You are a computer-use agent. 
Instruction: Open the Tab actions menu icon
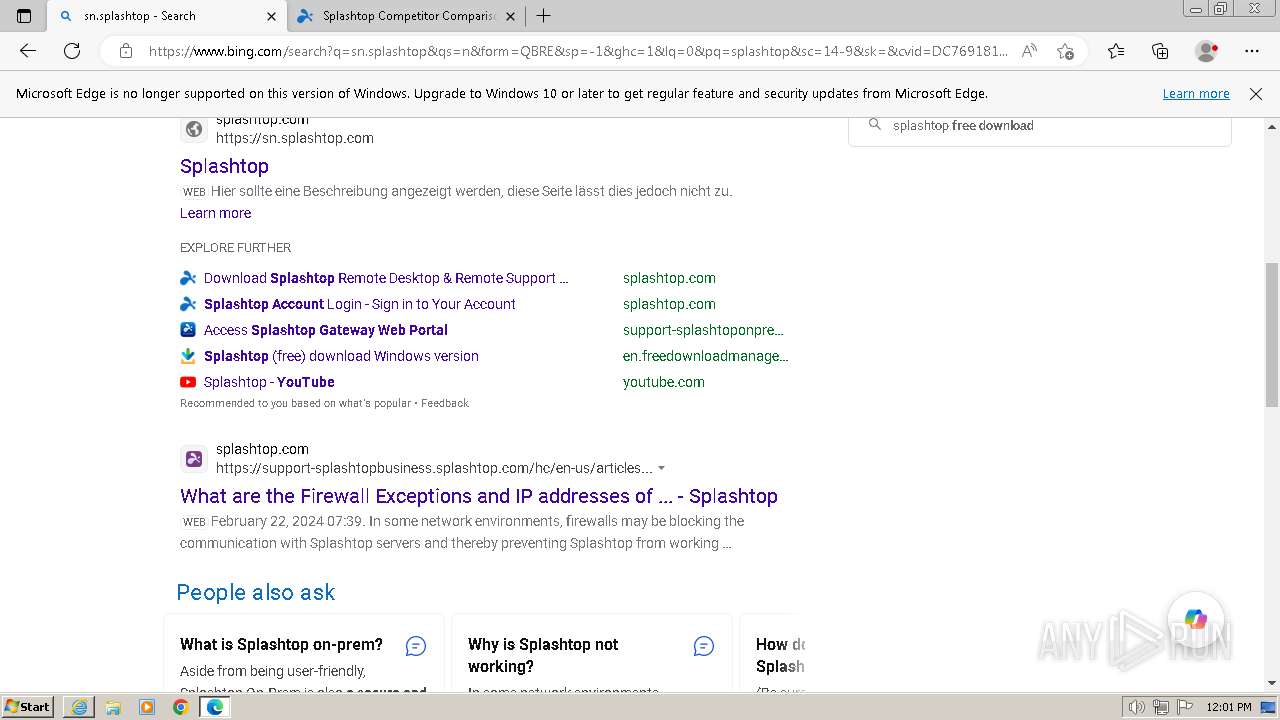pyautogui.click(x=24, y=16)
